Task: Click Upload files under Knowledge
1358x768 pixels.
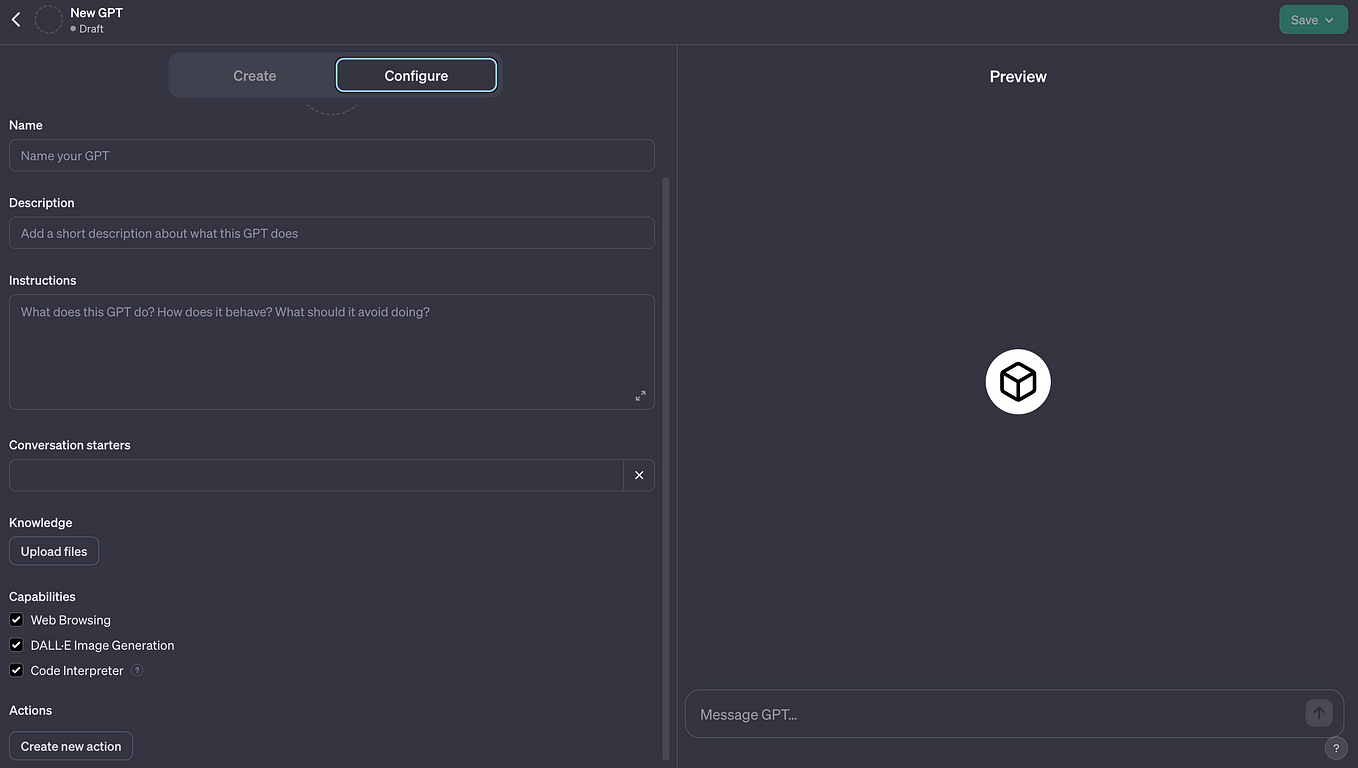Action: (53, 550)
